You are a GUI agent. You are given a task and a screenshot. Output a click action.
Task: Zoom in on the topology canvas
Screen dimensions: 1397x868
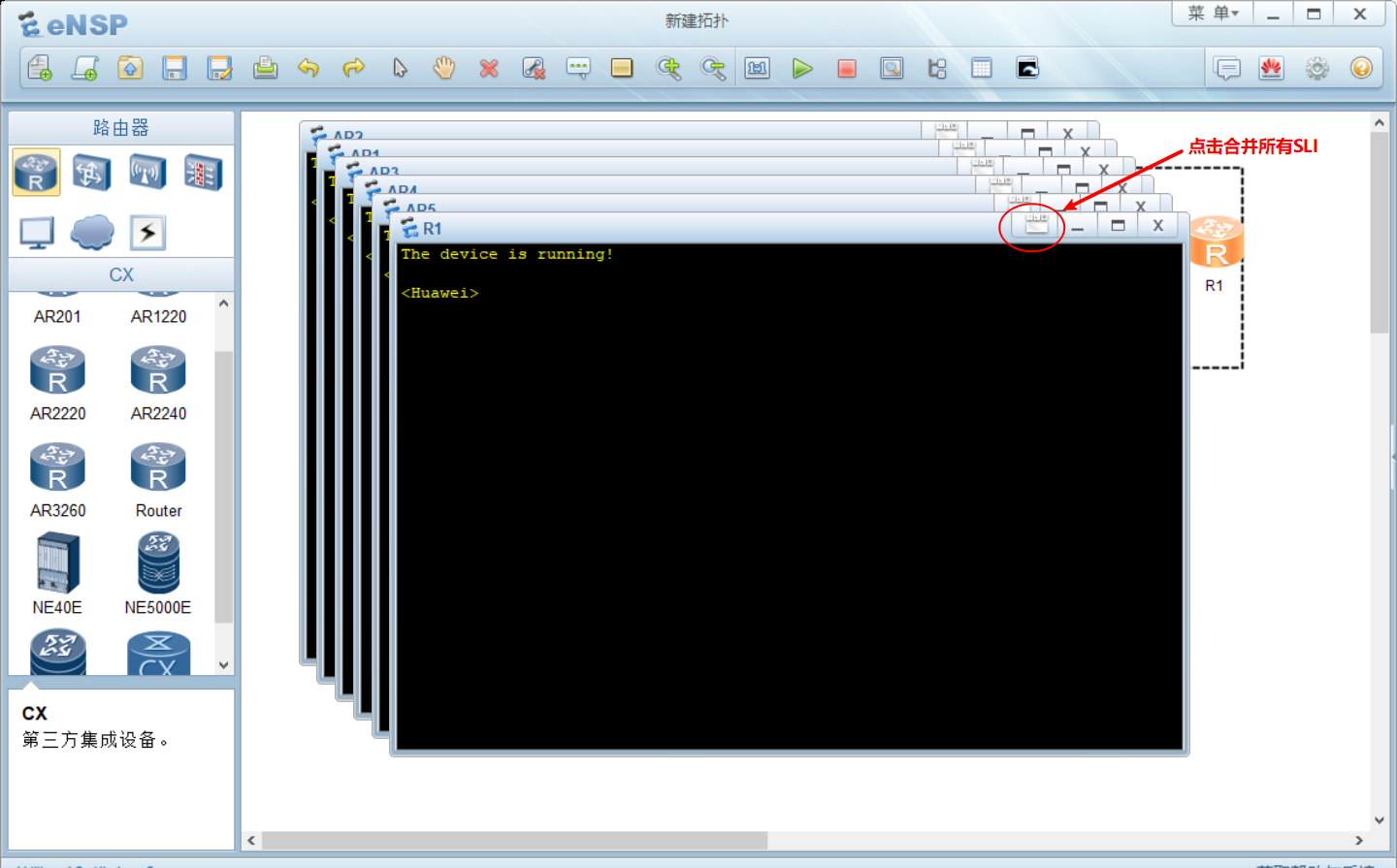pos(668,68)
